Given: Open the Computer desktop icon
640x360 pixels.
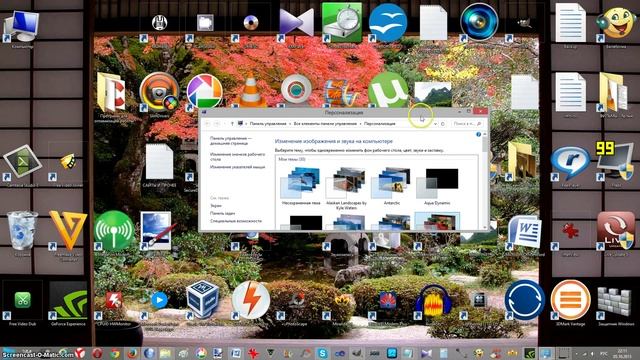Looking at the screenshot, I should [21, 26].
